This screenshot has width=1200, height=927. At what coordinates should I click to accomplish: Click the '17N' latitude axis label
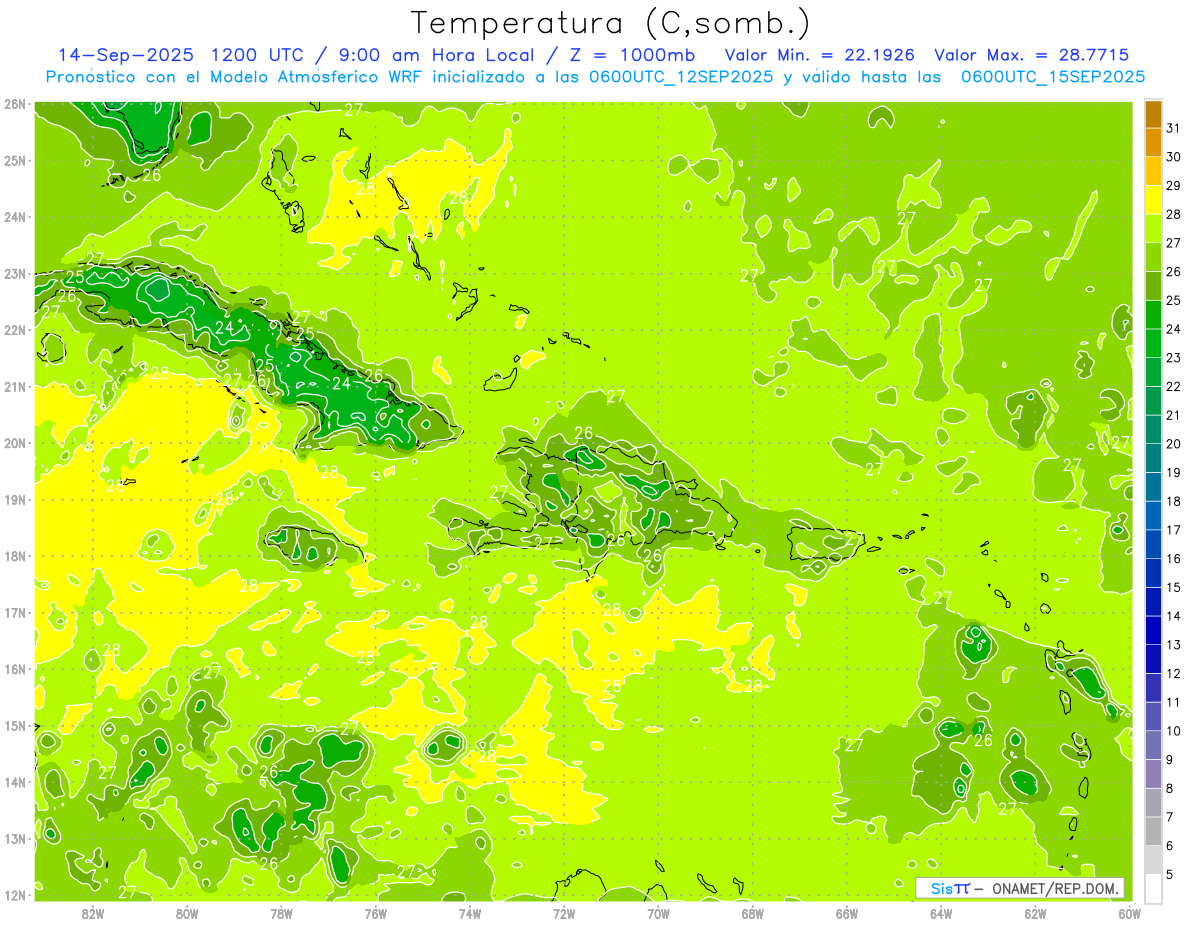click(14, 612)
